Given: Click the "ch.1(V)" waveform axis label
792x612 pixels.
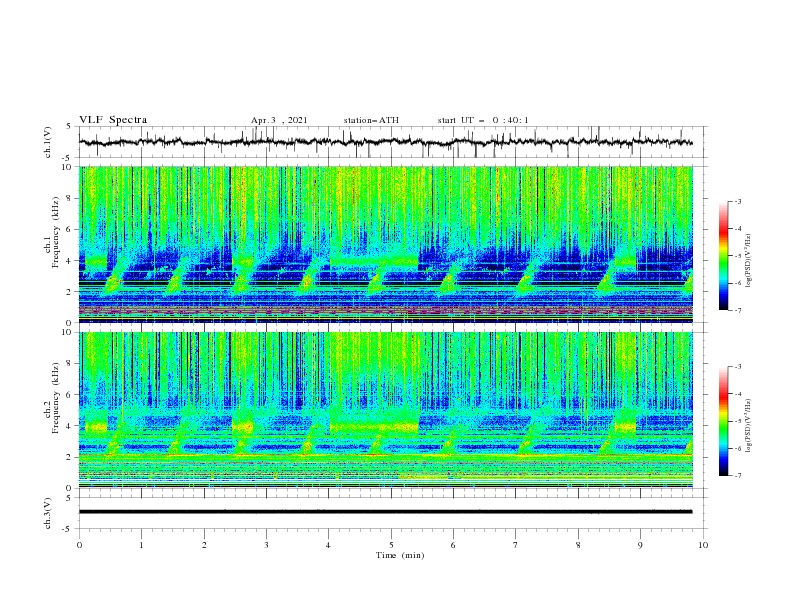Looking at the screenshot, I should click(48, 142).
